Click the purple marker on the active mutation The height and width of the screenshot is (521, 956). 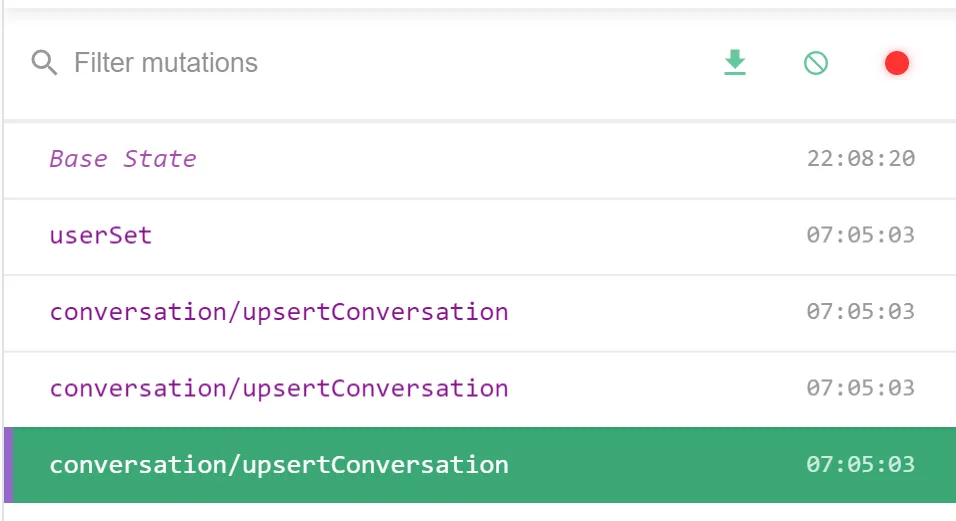9,465
